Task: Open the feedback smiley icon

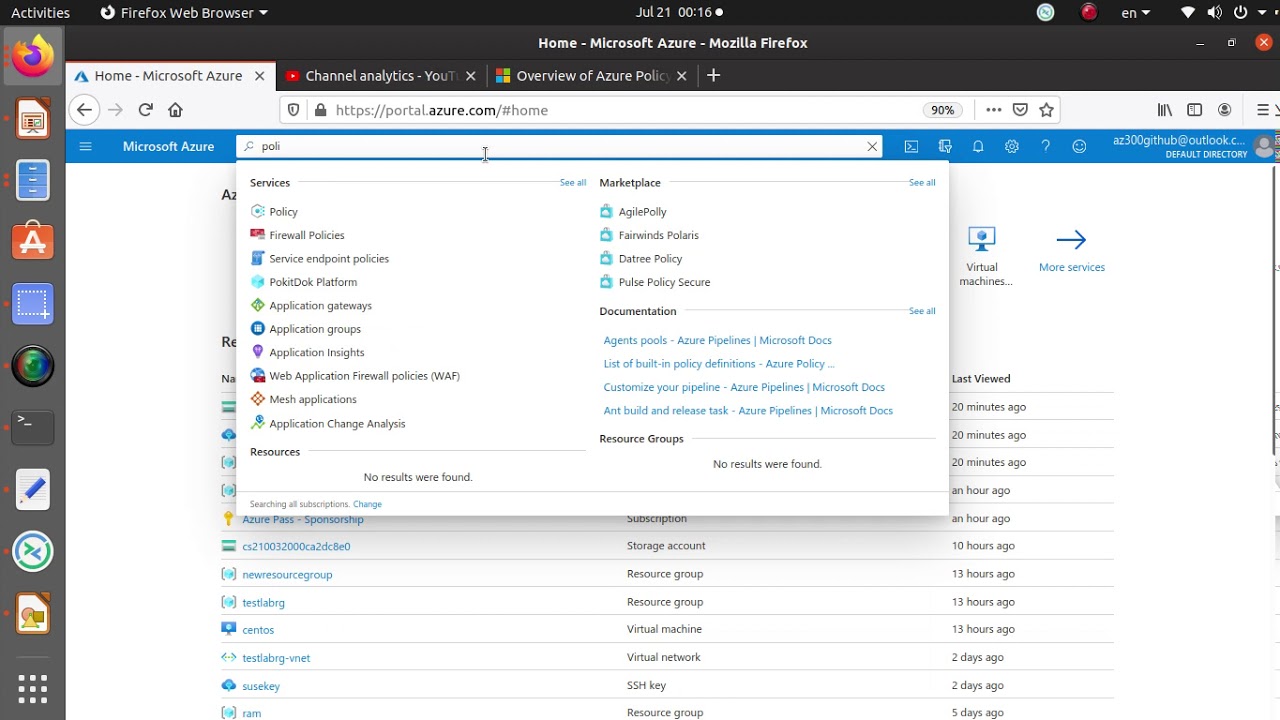Action: [x=1079, y=146]
